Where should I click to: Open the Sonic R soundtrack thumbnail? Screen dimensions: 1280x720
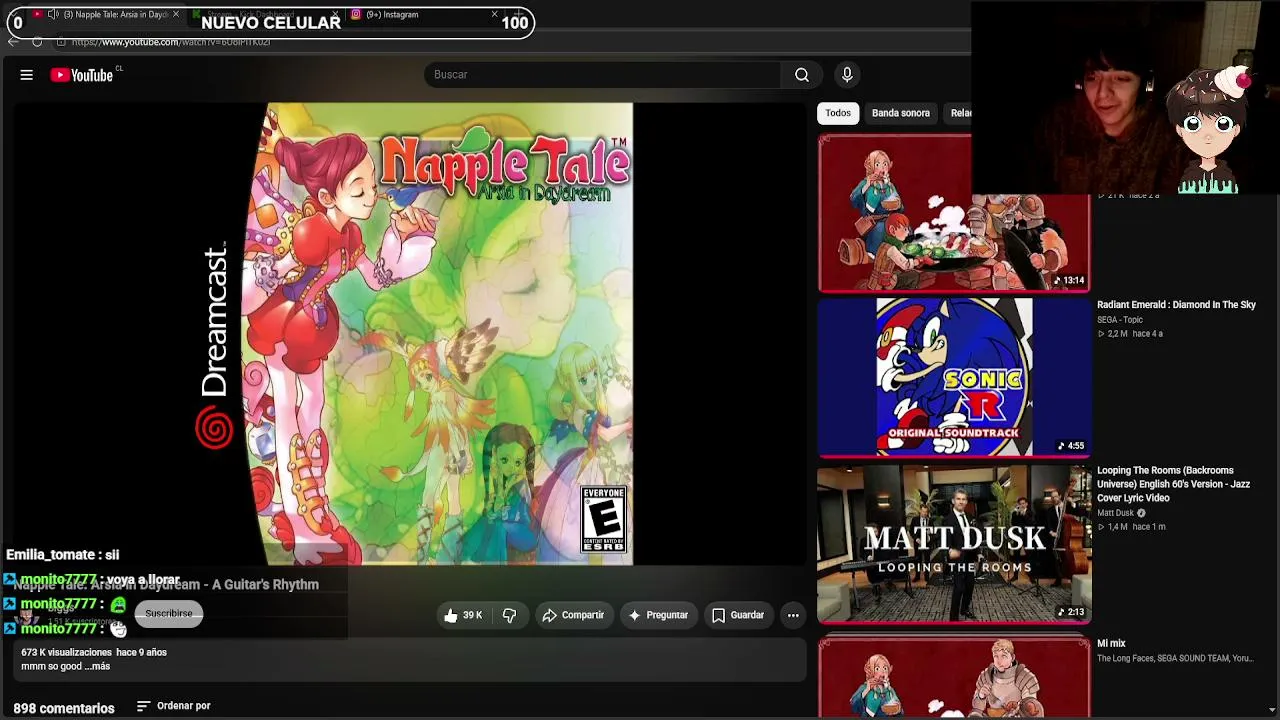pyautogui.click(x=954, y=377)
